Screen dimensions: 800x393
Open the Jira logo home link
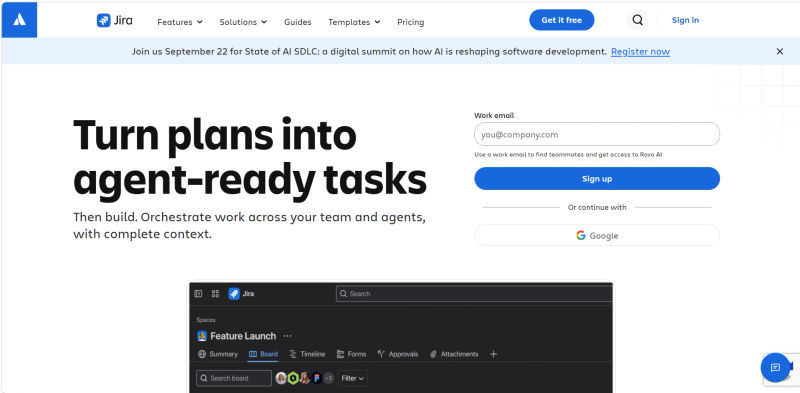[x=115, y=20]
